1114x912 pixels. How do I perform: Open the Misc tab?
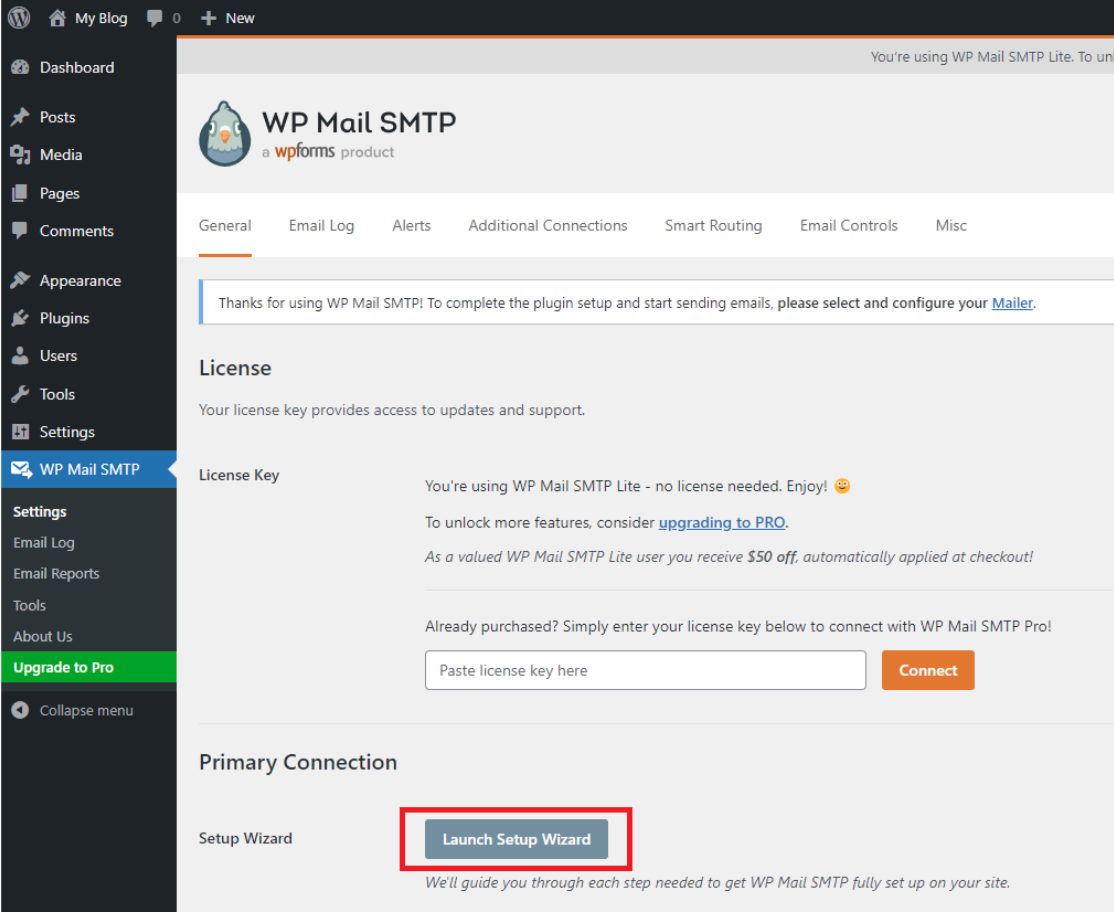951,226
